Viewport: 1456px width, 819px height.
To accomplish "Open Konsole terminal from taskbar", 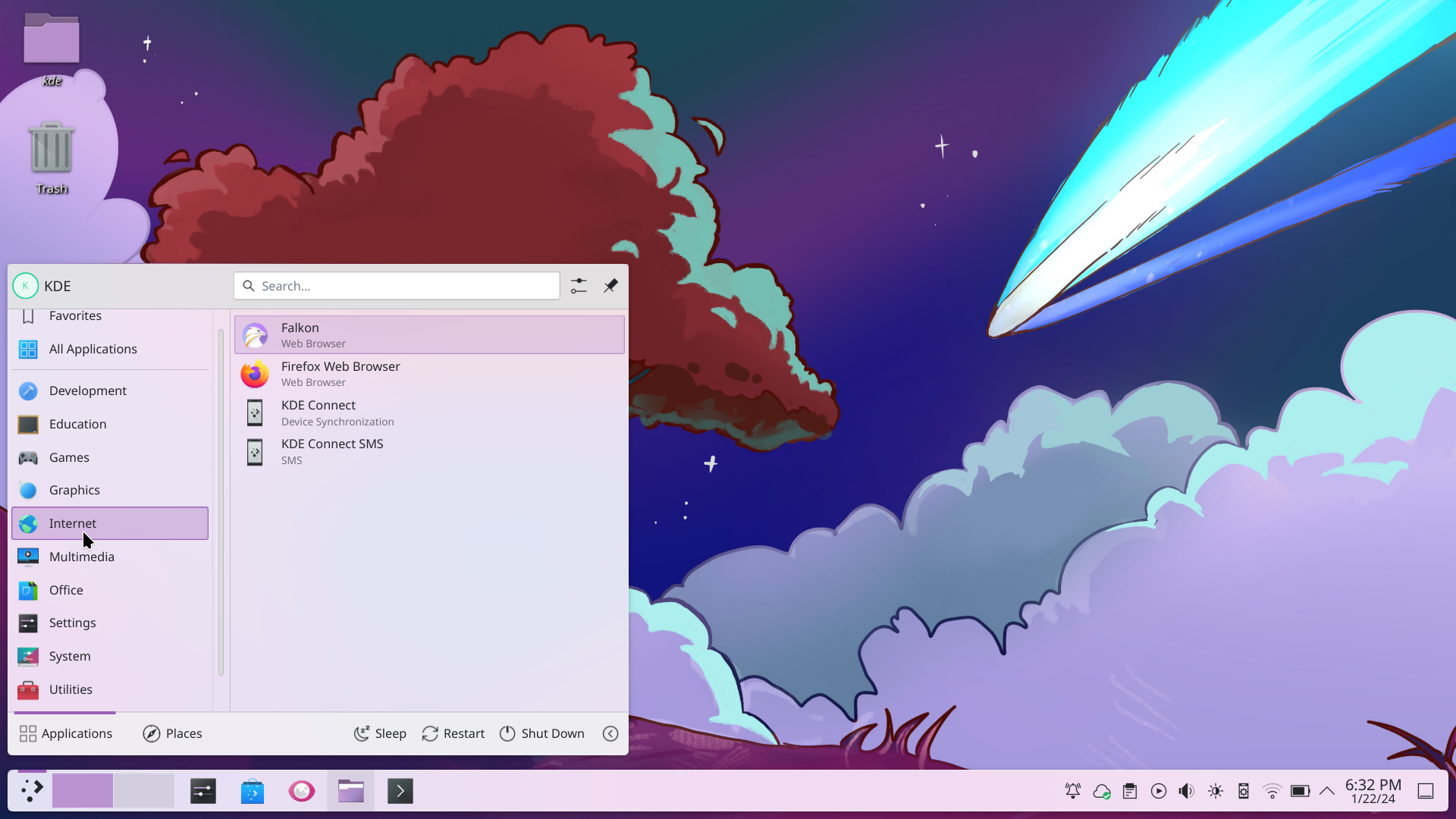I will [400, 791].
